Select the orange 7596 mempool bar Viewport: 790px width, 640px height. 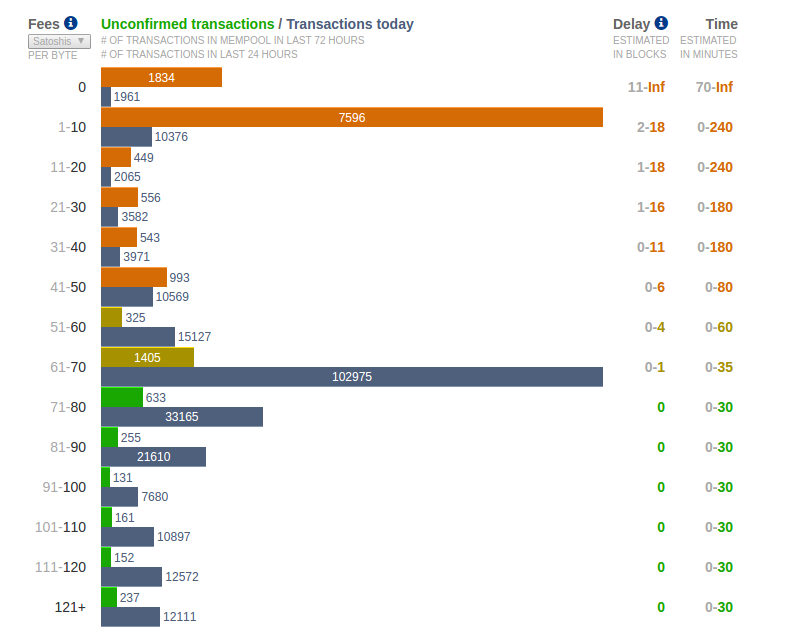coord(351,117)
